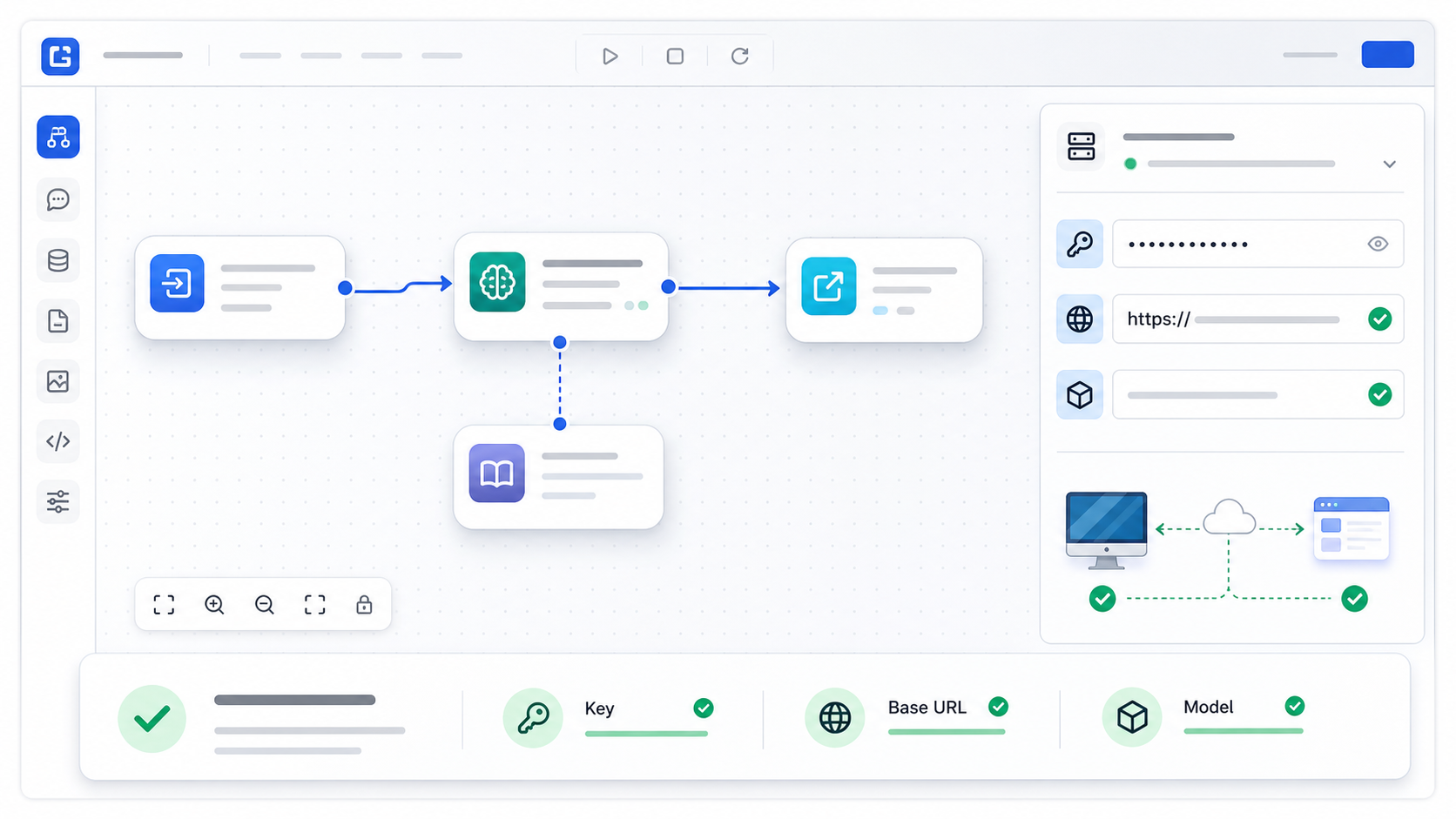The height and width of the screenshot is (819, 1456).
Task: Click the green progress bar under Key
Action: point(646,734)
